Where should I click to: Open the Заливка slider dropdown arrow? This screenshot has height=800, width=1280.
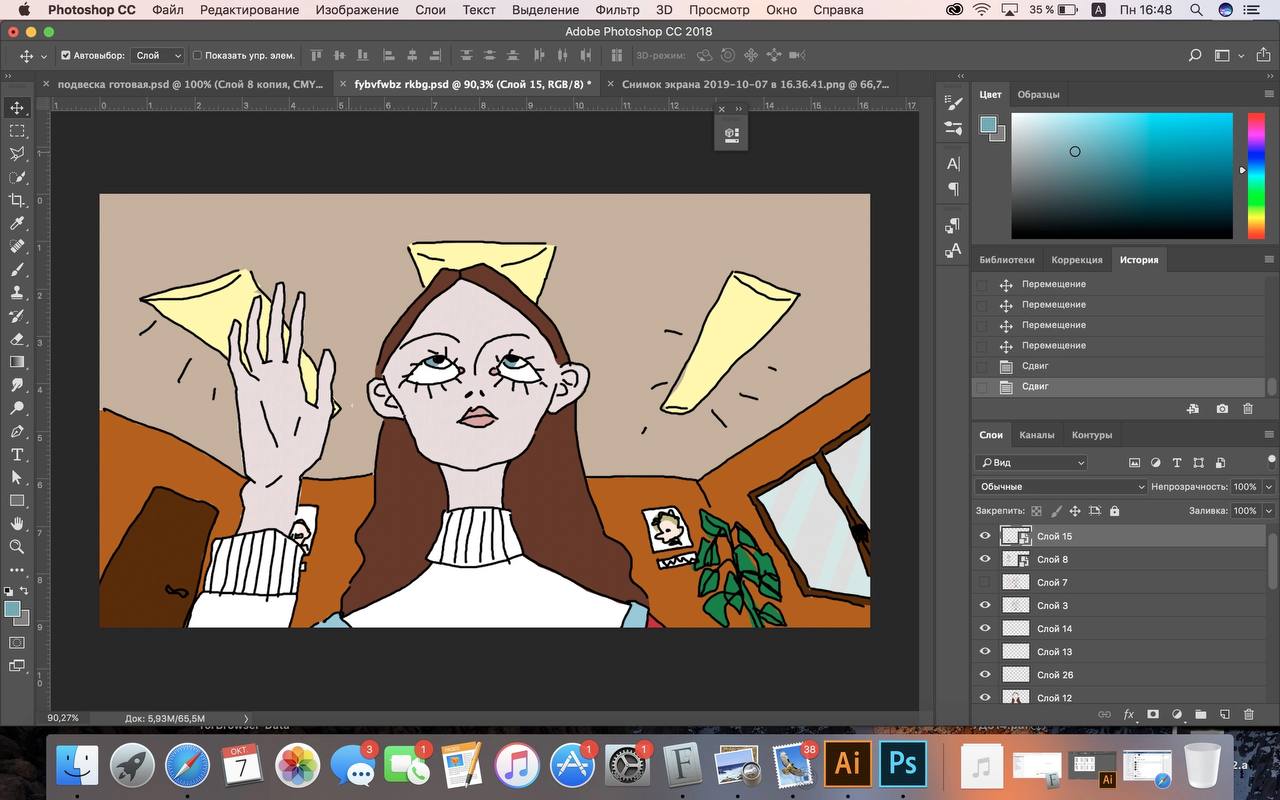point(1267,511)
